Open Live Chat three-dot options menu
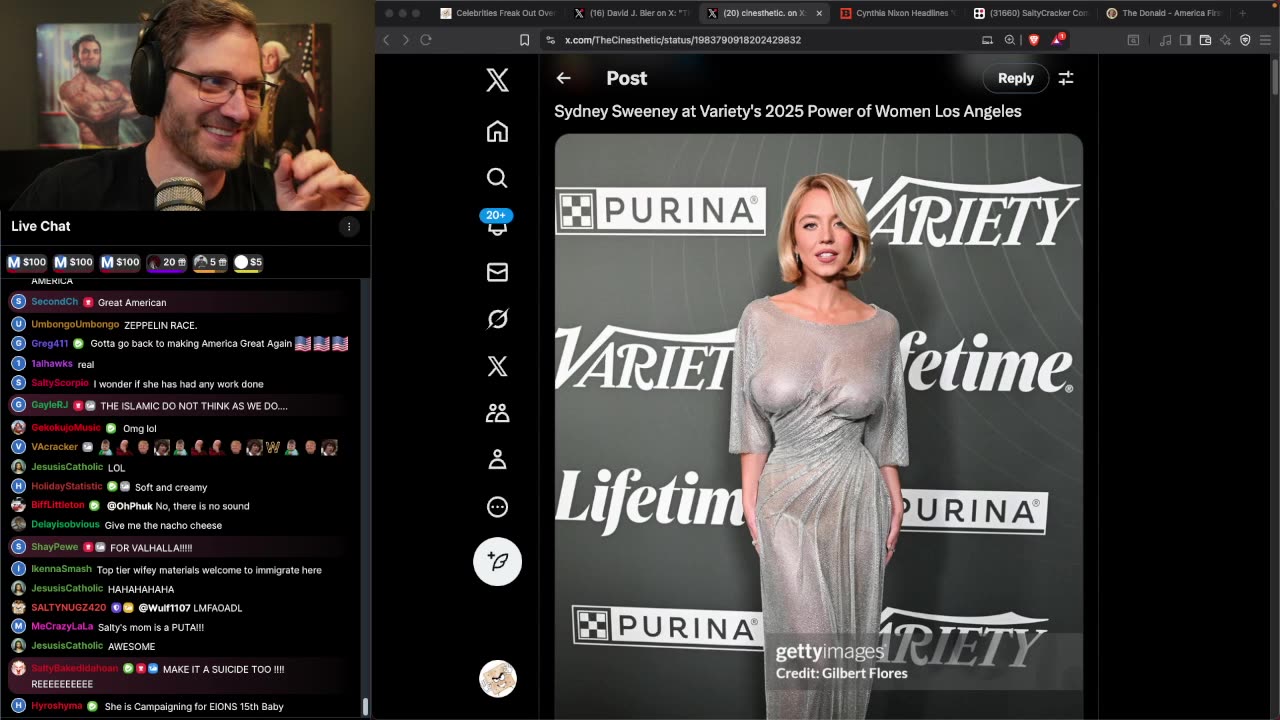This screenshot has height=720, width=1280. pos(349,227)
